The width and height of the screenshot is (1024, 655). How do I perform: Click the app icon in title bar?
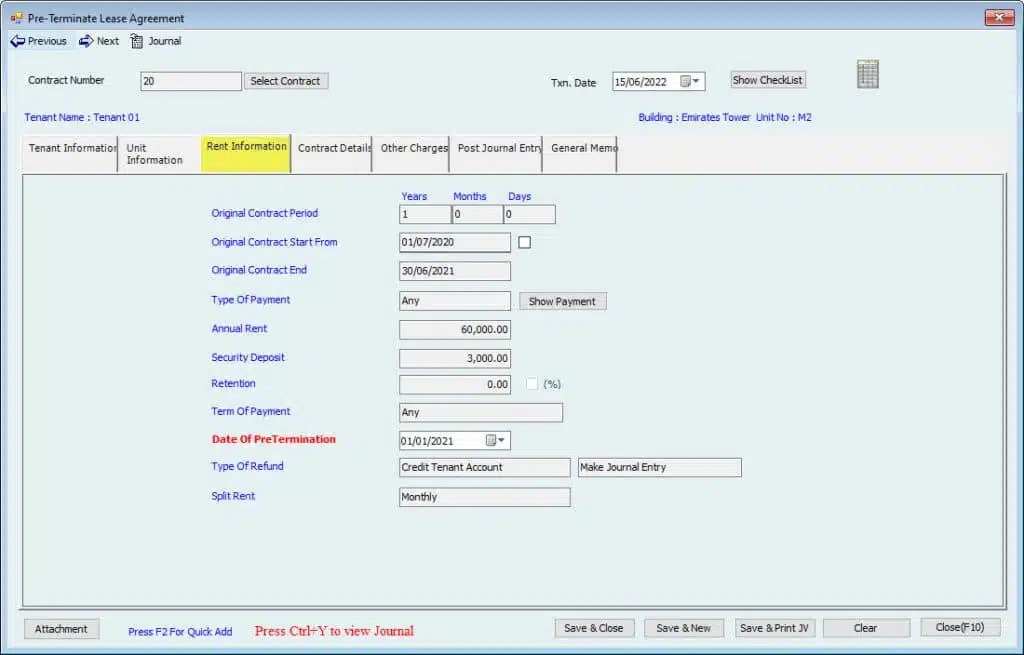(15, 18)
